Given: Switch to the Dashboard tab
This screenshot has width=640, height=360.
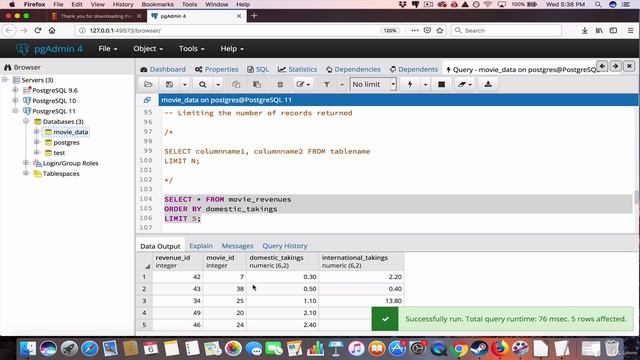Looking at the screenshot, I should (x=163, y=69).
